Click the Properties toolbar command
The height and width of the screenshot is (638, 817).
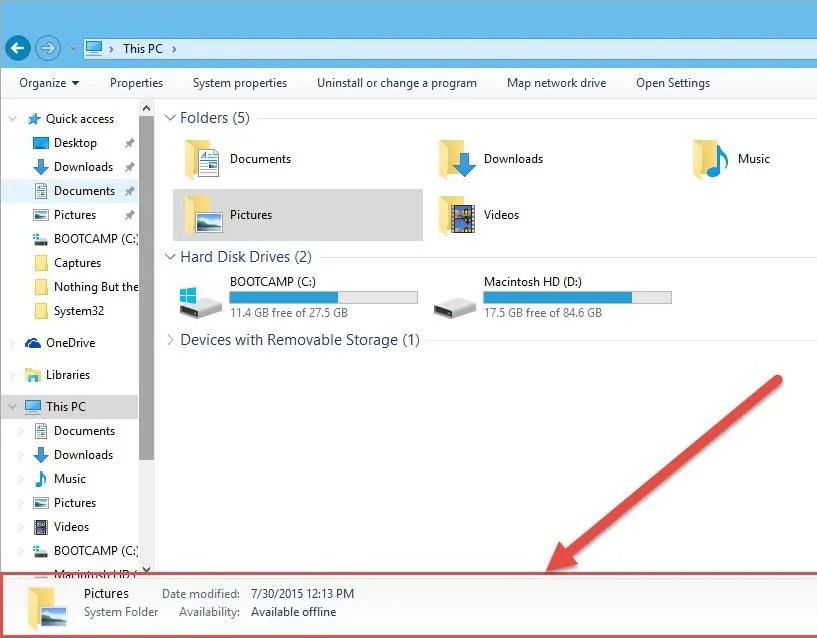137,83
